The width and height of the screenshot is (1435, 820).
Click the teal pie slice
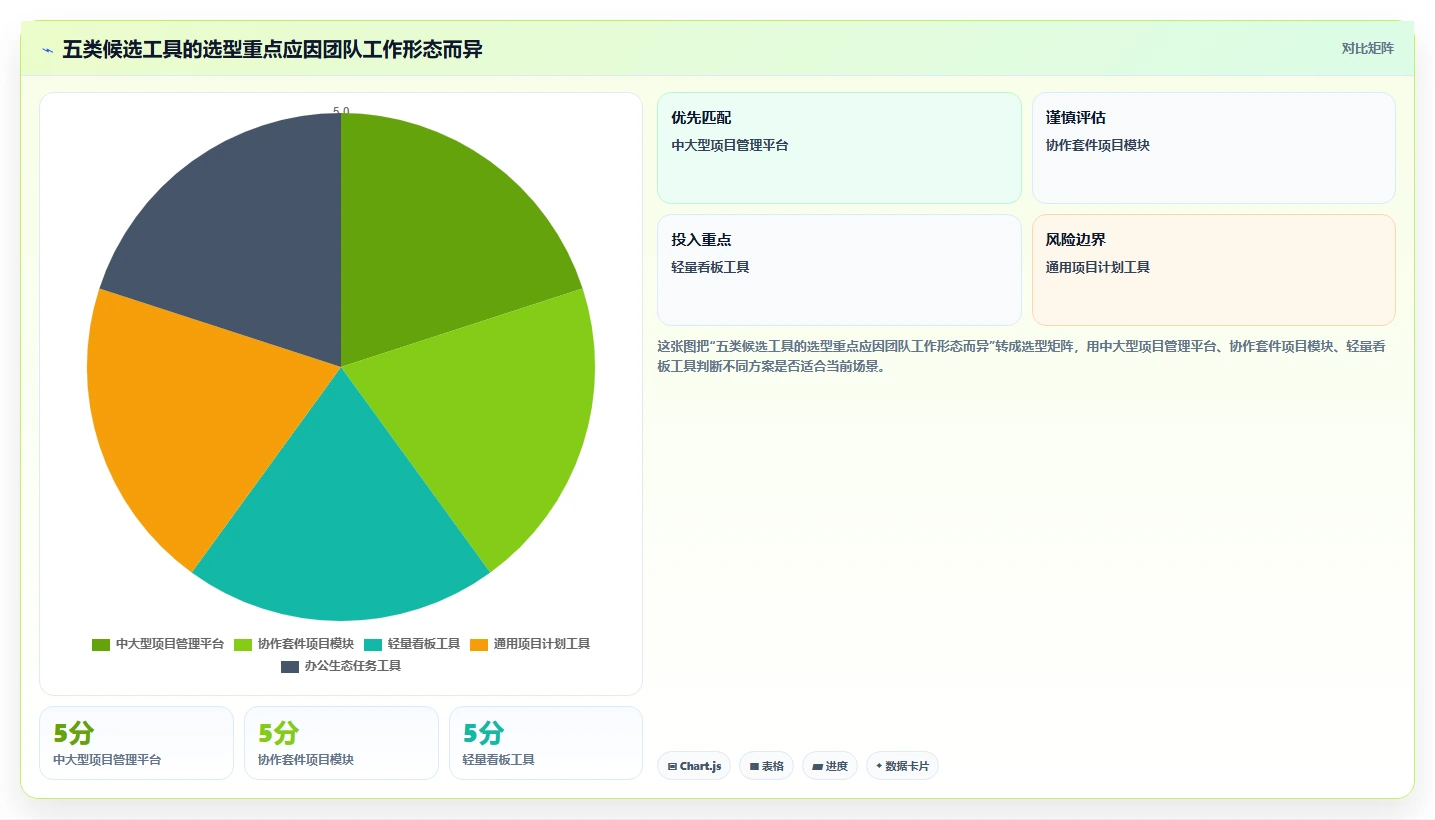[x=341, y=520]
